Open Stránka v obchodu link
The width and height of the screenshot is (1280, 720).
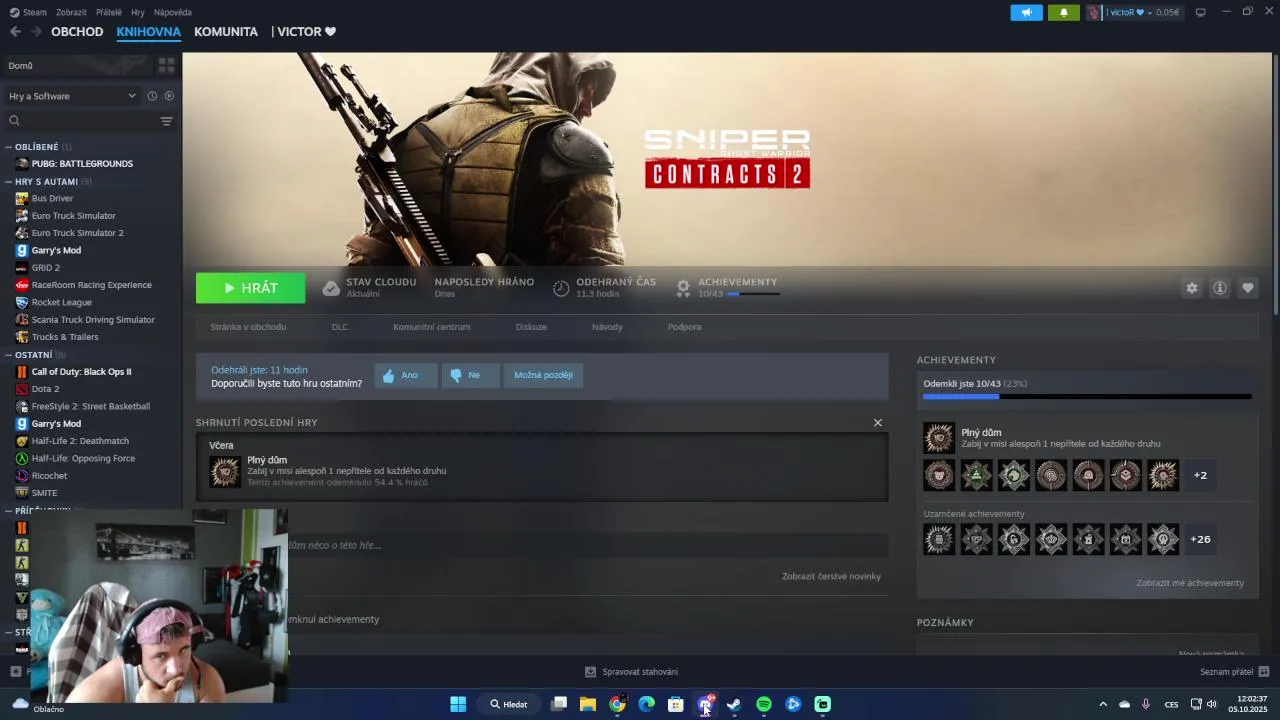[x=248, y=327]
